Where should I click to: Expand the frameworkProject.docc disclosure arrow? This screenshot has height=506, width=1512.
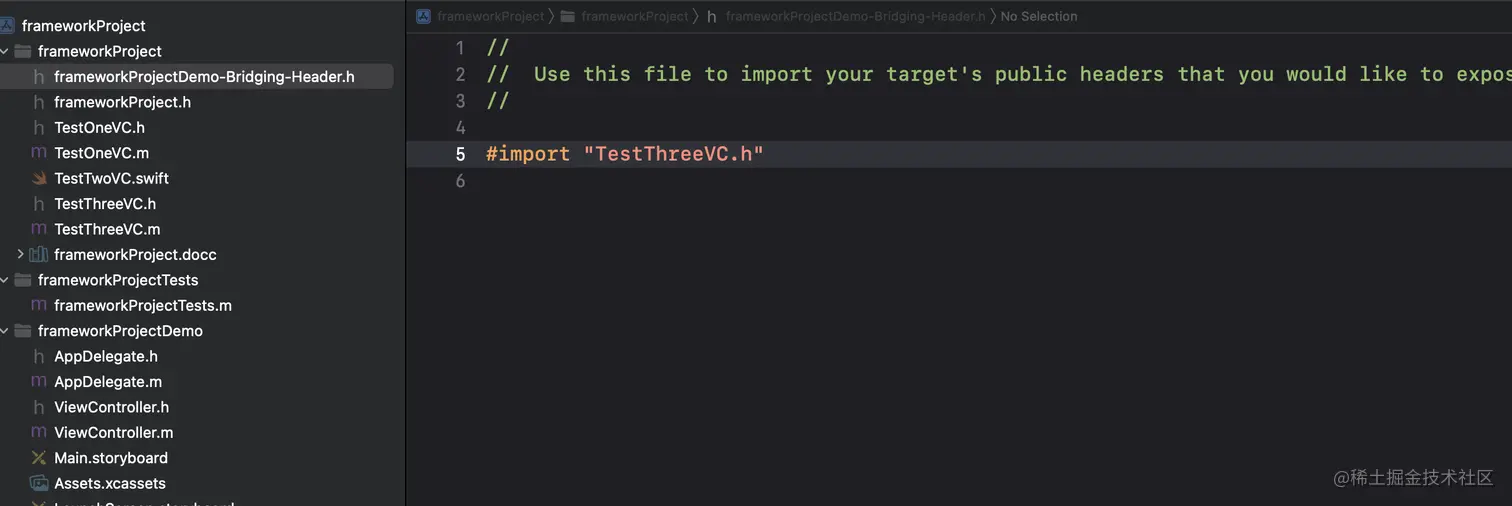point(20,254)
